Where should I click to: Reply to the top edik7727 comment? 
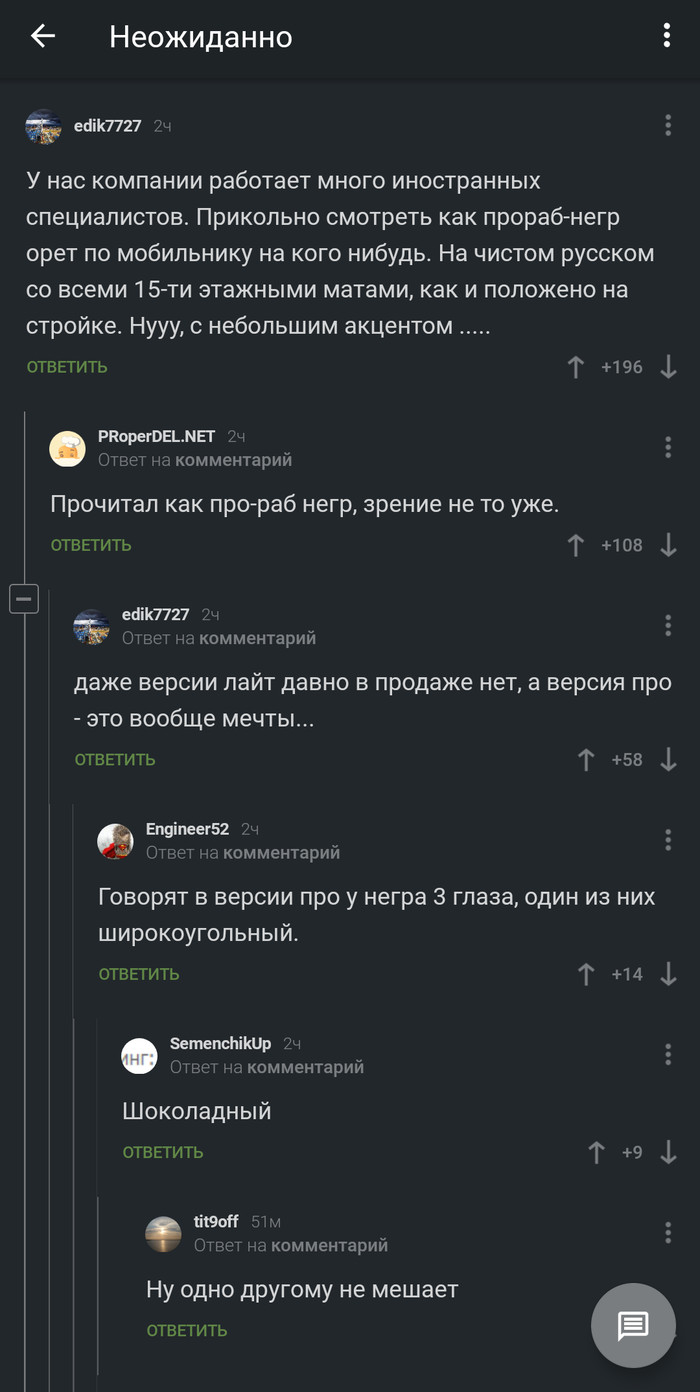coord(67,367)
